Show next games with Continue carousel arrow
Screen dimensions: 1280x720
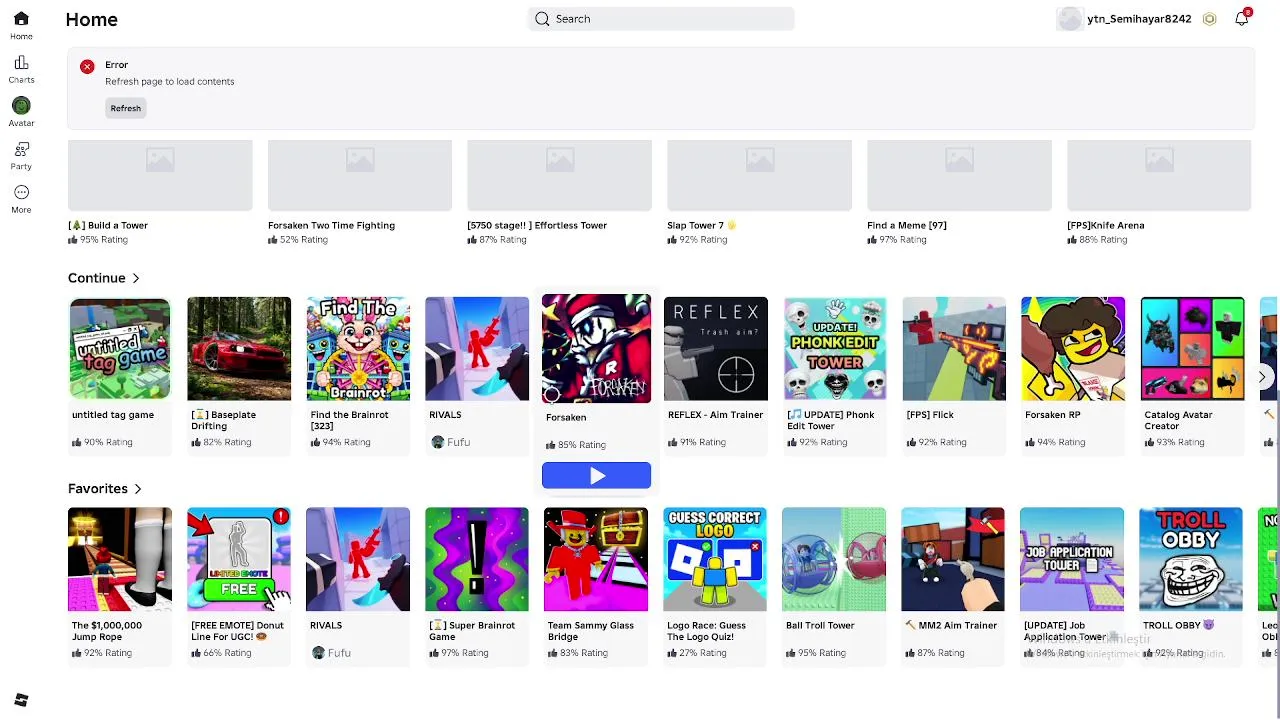[1262, 377]
